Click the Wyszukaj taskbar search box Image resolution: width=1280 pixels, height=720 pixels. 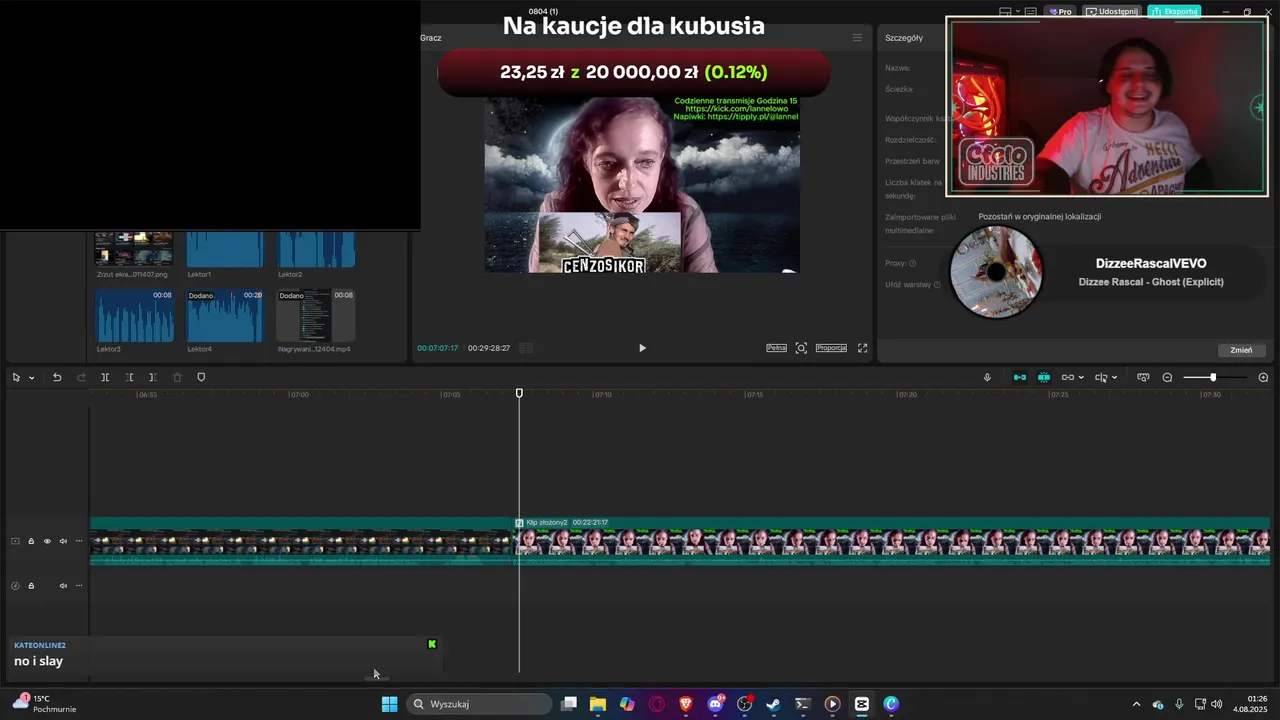(480, 704)
